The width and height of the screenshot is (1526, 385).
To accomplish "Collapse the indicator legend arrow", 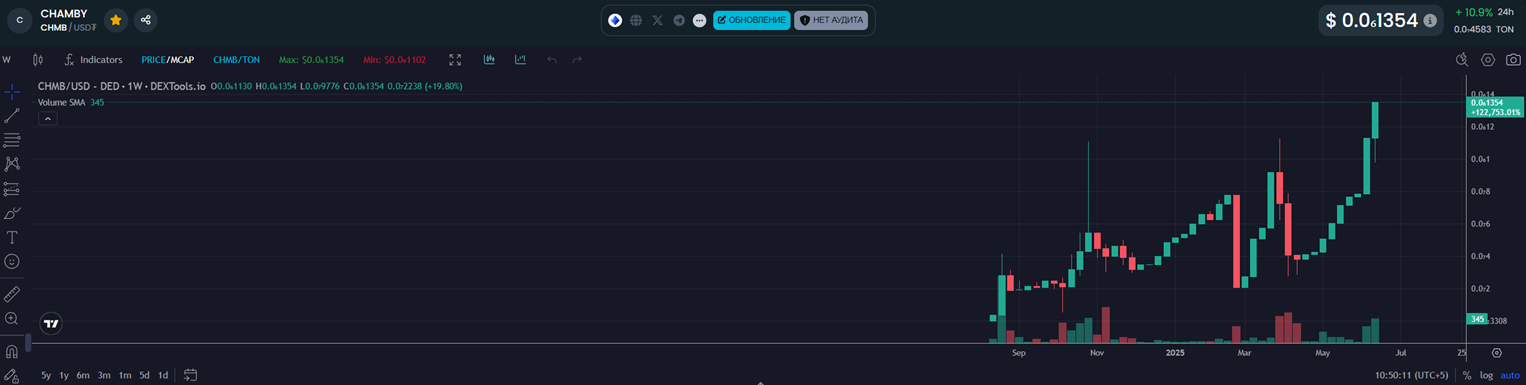I will click(x=47, y=119).
